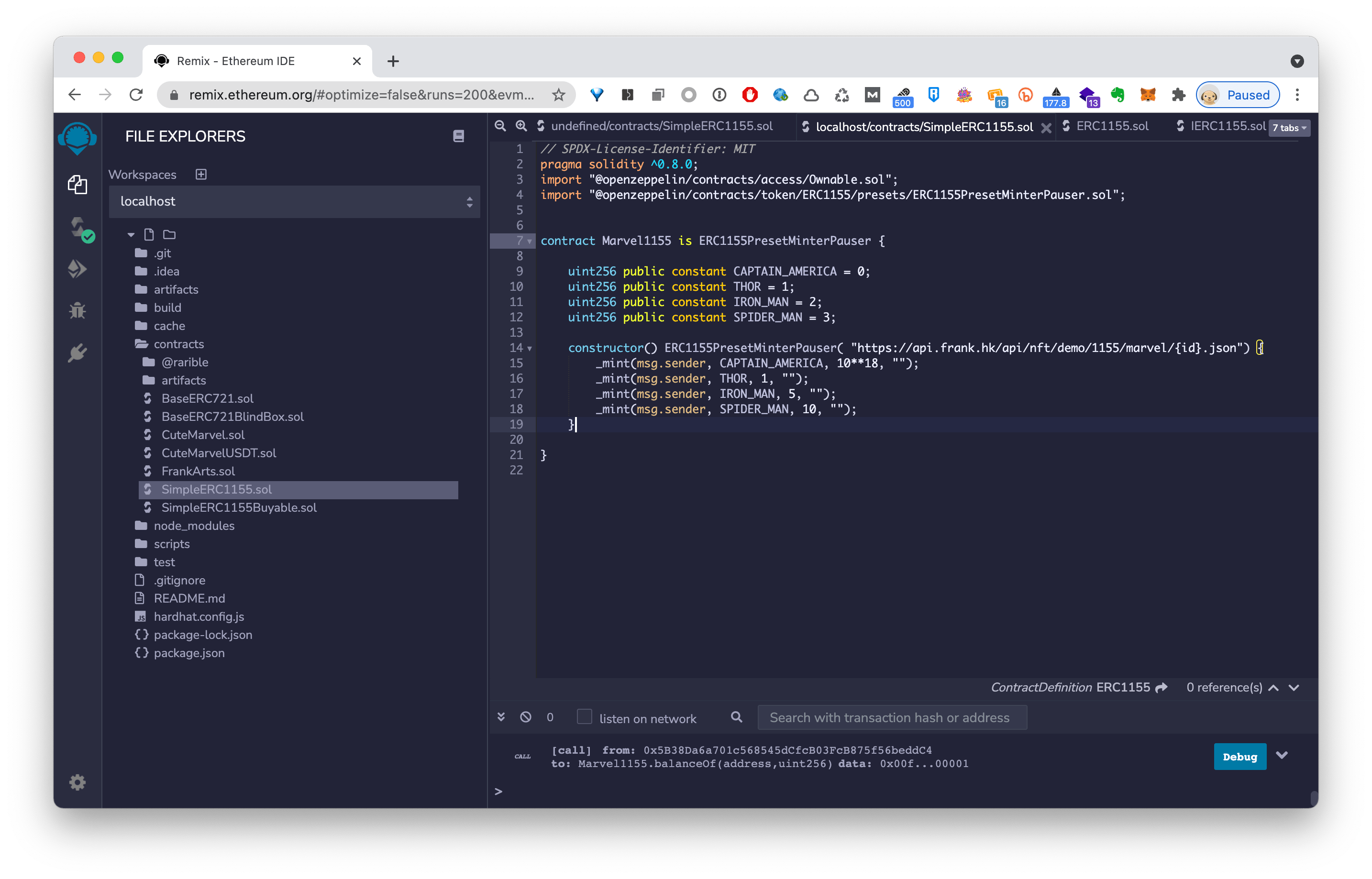This screenshot has width=1372, height=879.
Task: Open the Debugger bug icon in sidebar
Action: click(x=77, y=310)
